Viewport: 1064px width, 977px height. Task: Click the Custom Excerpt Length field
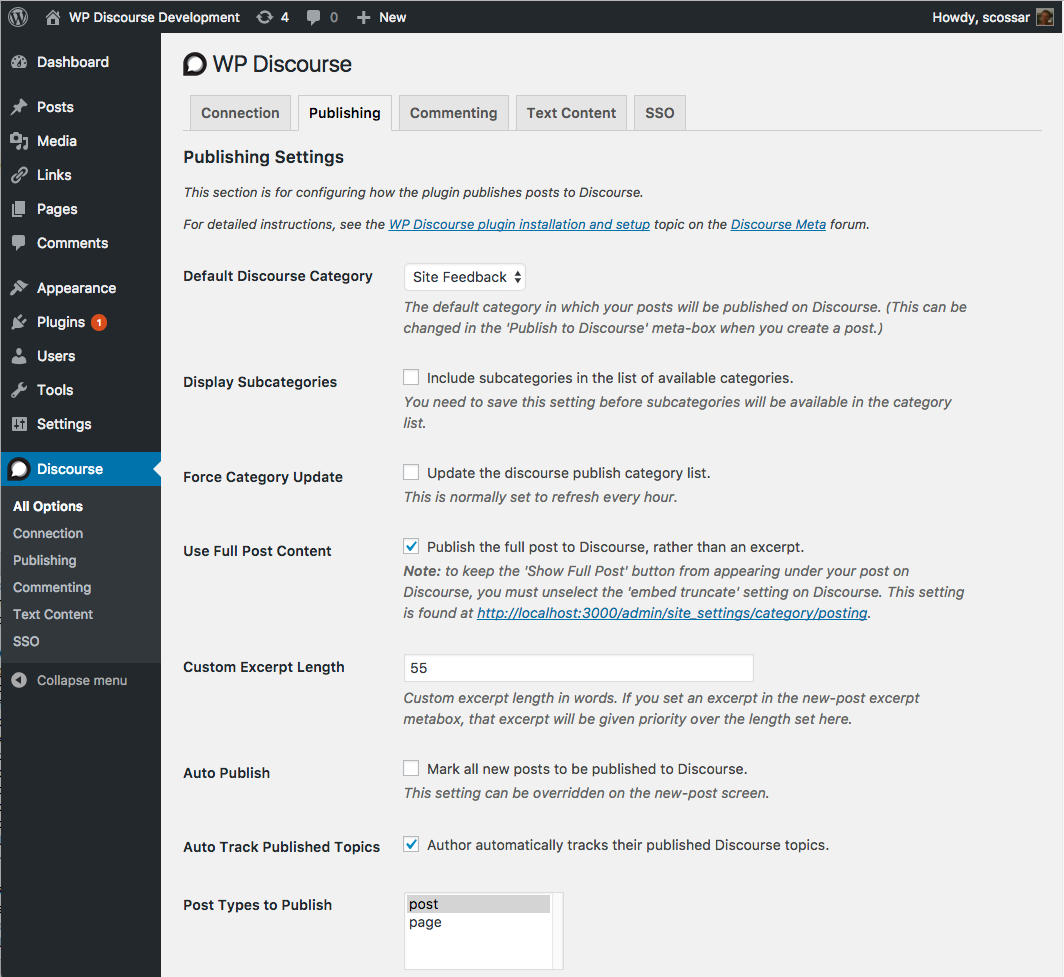tap(578, 668)
